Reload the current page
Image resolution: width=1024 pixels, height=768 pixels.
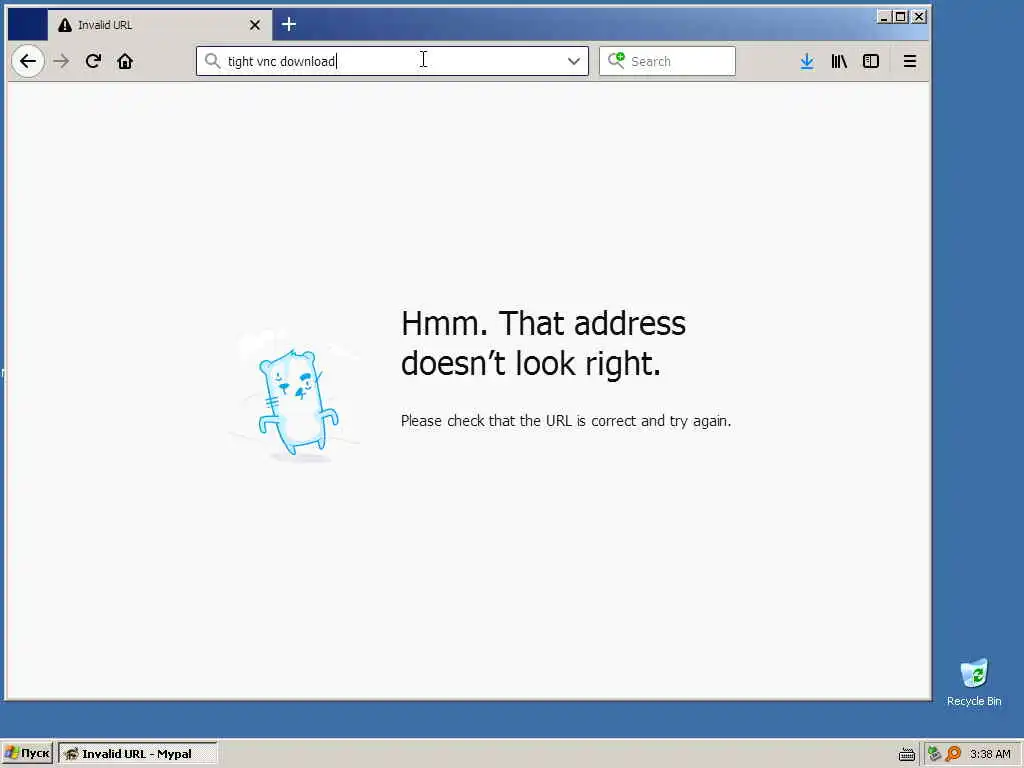pyautogui.click(x=93, y=61)
